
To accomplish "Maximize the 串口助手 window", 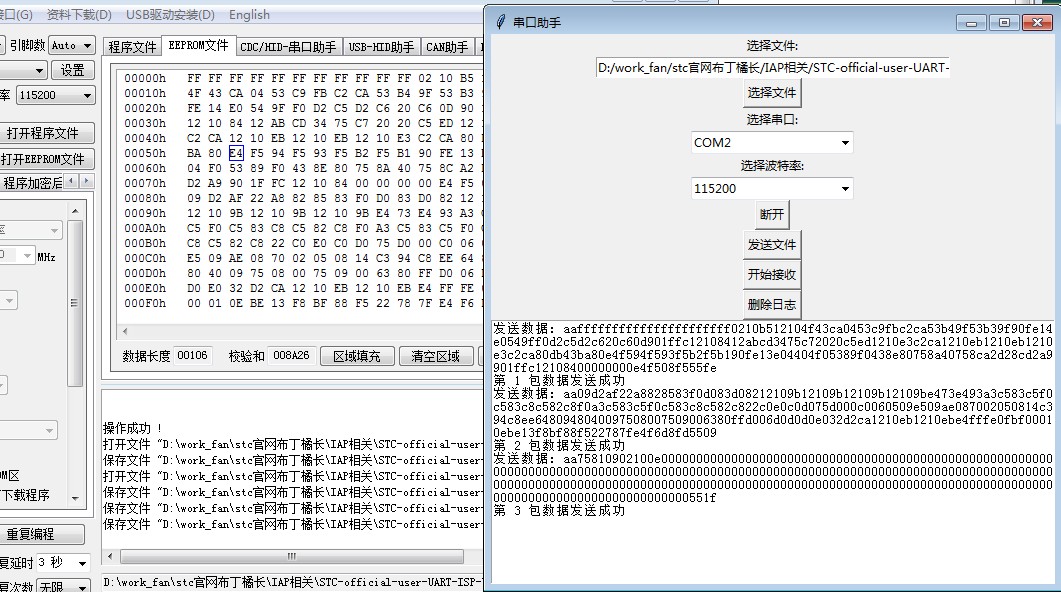I will (1004, 23).
